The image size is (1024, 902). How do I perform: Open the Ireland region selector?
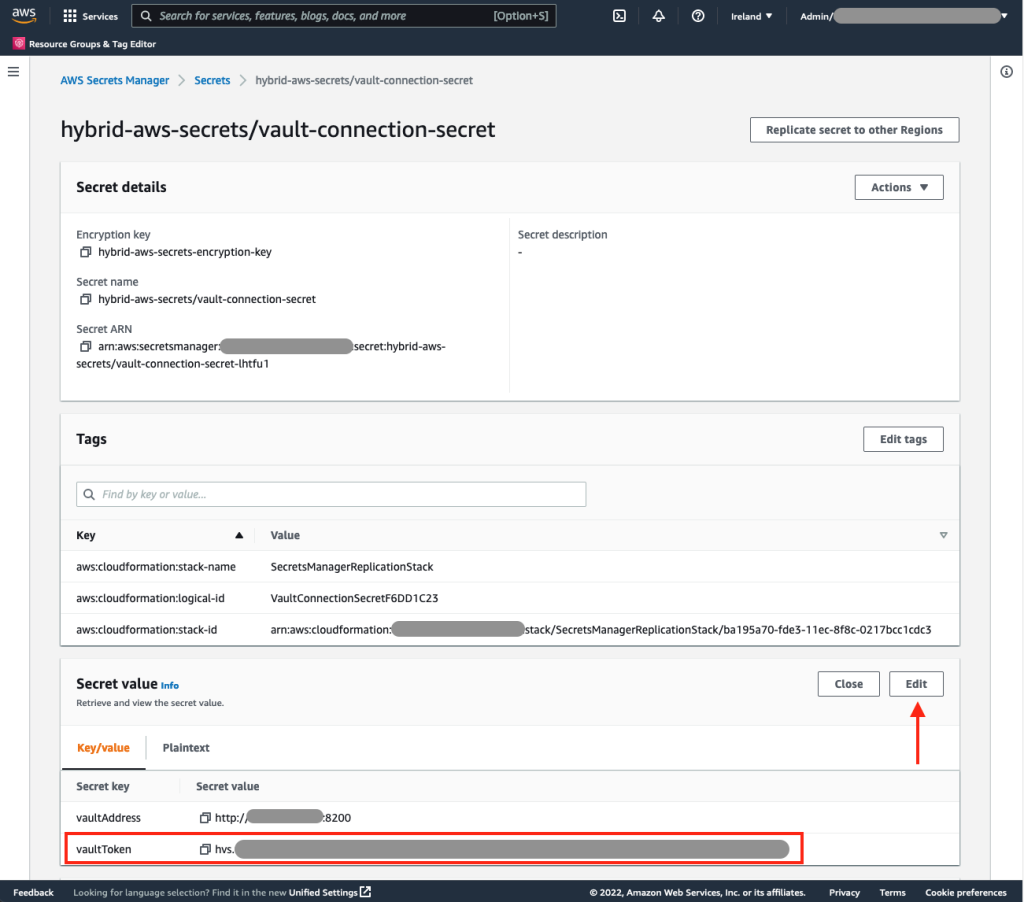[x=746, y=16]
